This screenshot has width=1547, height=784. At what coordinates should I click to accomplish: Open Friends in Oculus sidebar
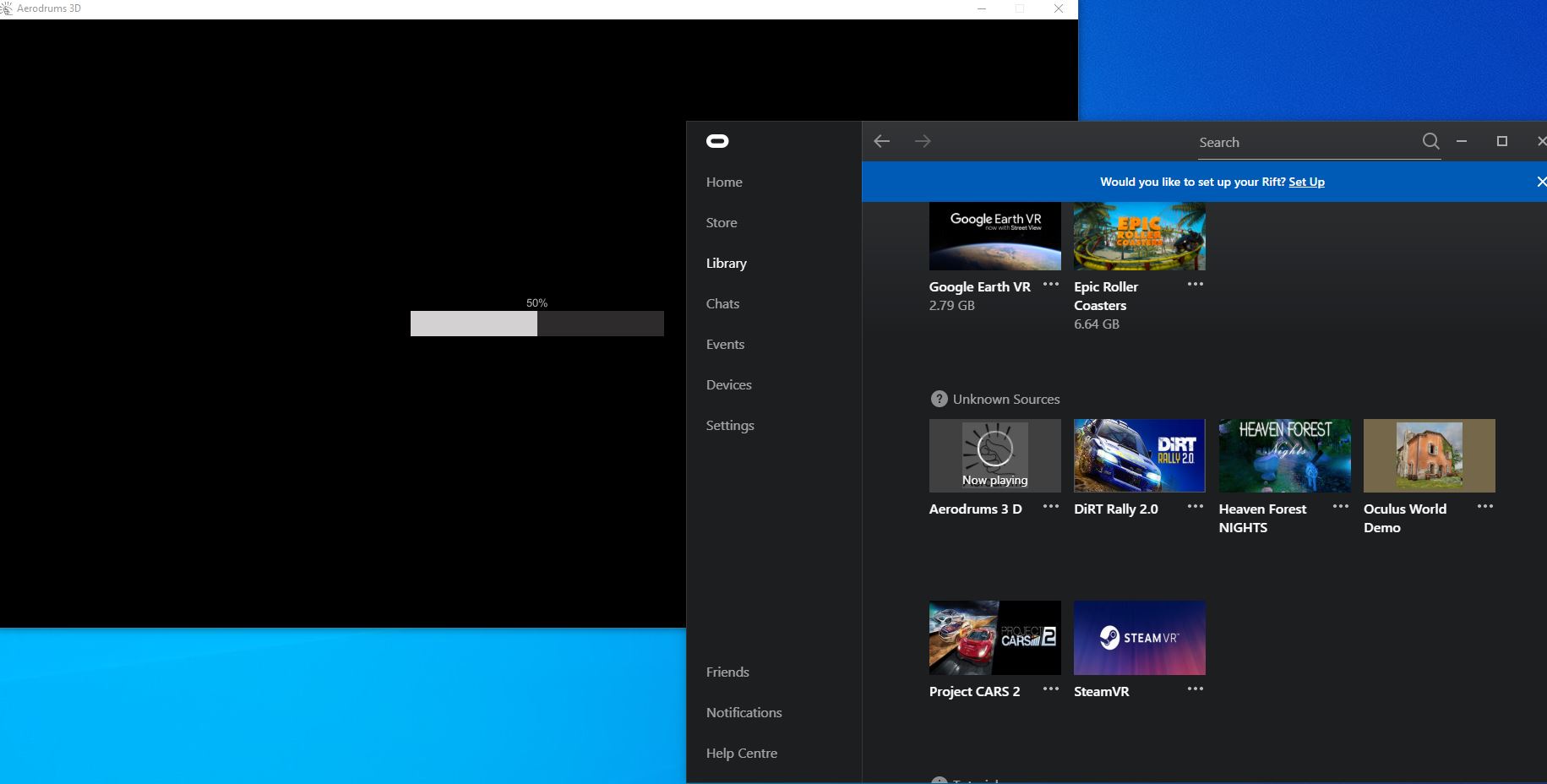pos(727,672)
